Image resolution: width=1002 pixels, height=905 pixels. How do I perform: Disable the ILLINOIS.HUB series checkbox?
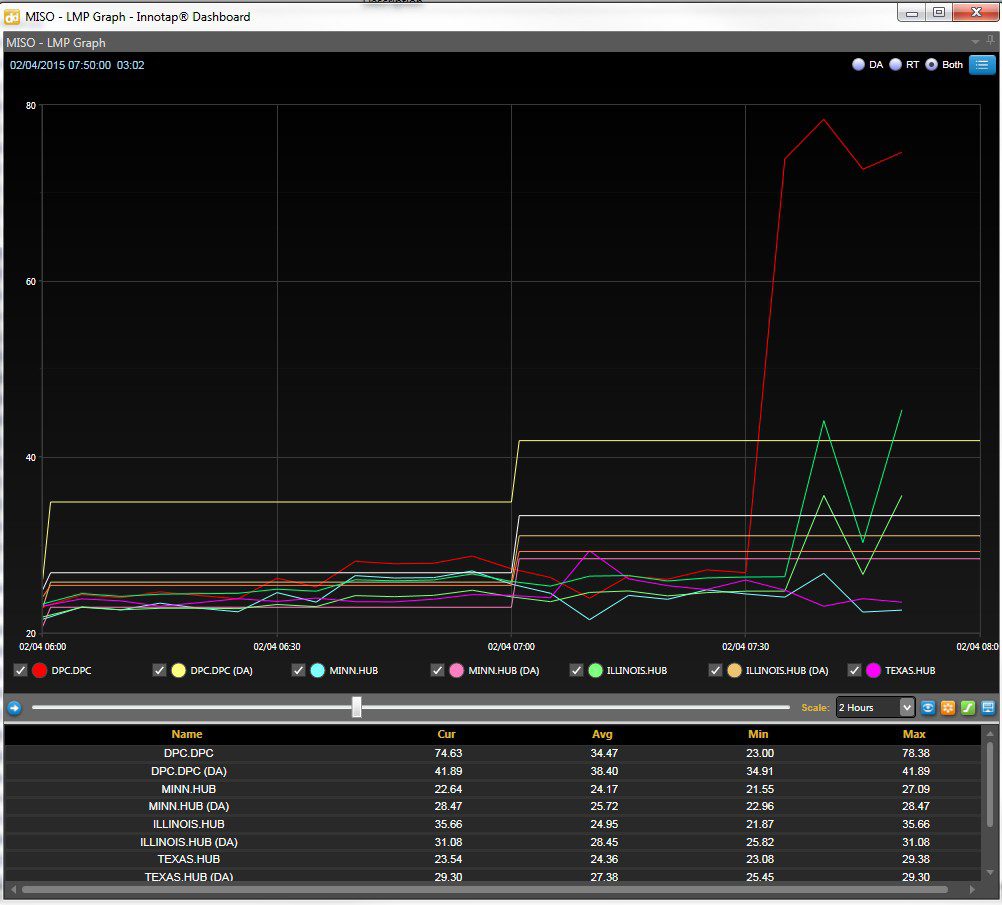(576, 670)
